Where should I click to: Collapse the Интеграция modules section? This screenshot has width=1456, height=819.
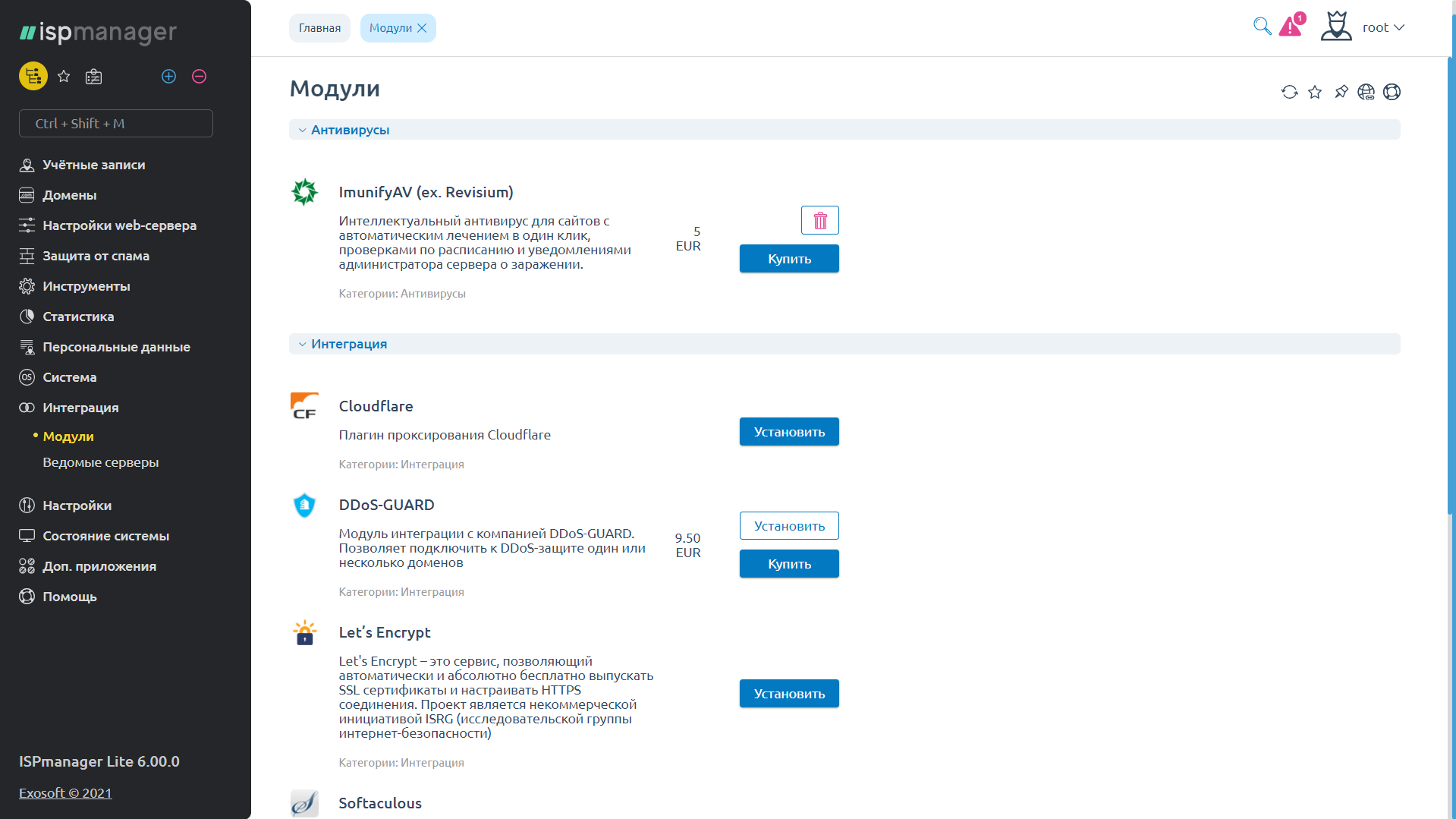click(303, 344)
